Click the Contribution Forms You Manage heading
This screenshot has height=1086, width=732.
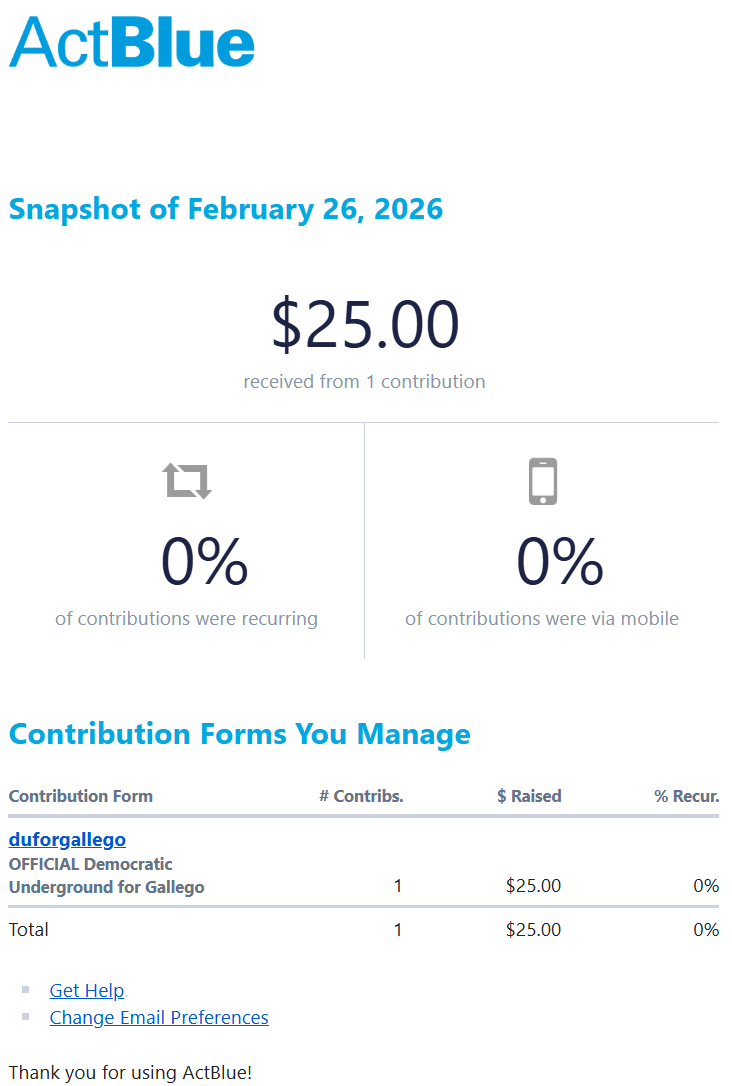coord(239,734)
